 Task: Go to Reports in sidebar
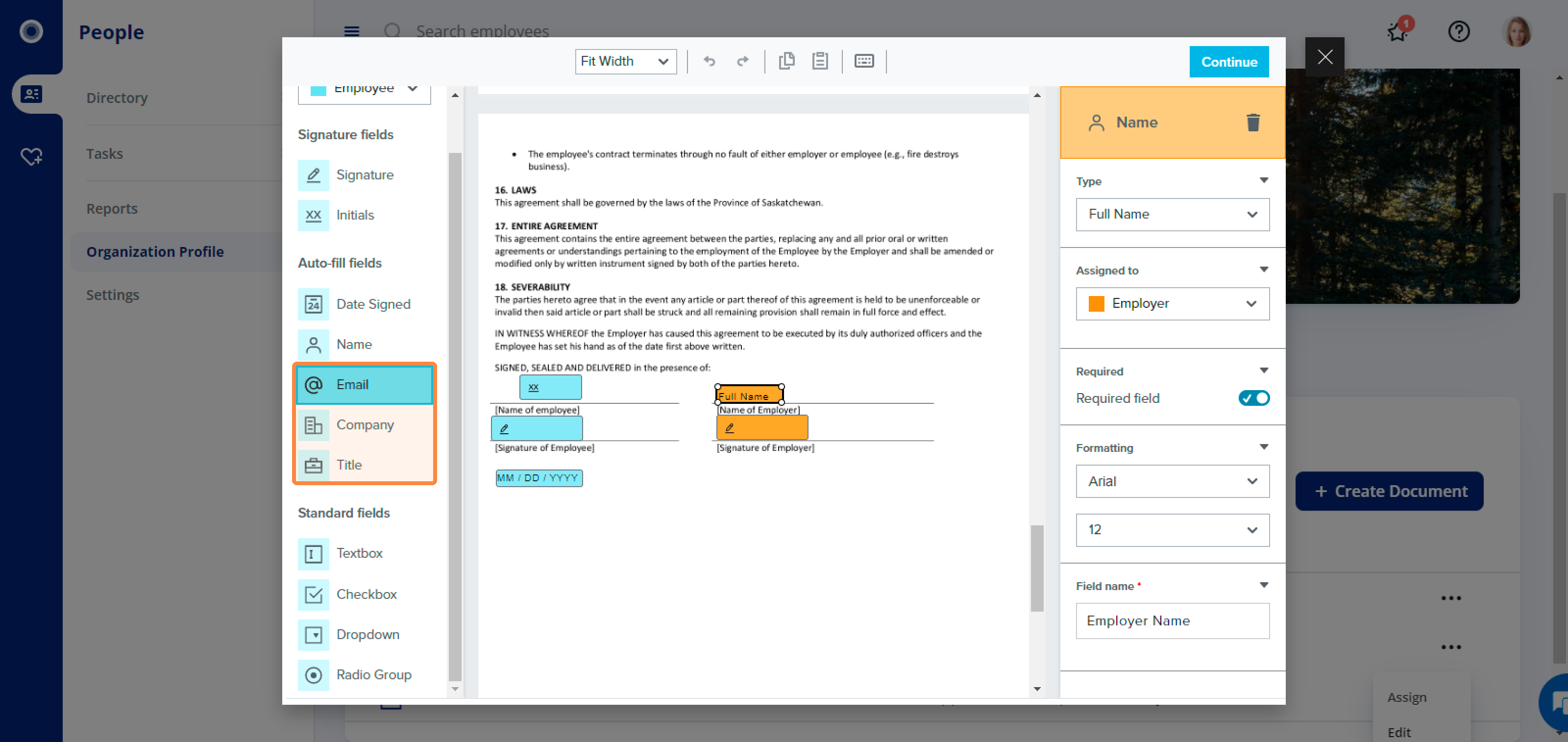click(112, 208)
